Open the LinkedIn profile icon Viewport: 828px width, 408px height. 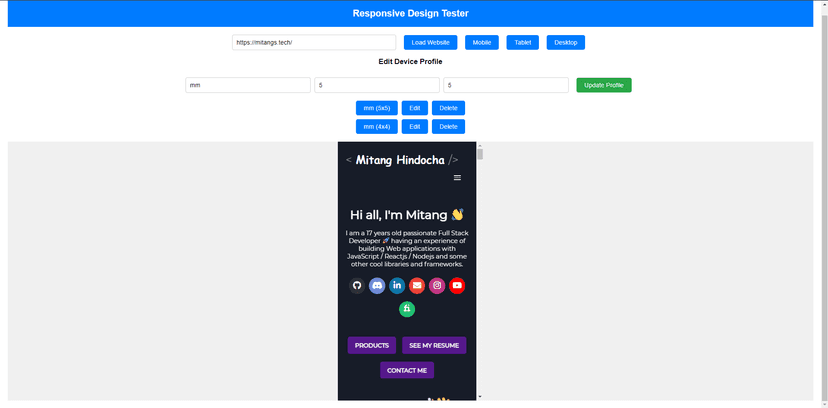pos(397,285)
